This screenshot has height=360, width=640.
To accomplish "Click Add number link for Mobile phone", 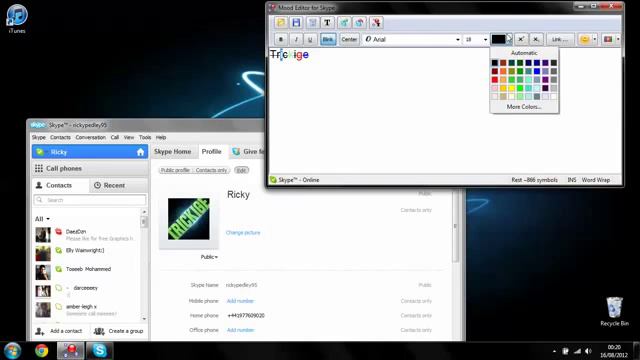I will coord(240,301).
